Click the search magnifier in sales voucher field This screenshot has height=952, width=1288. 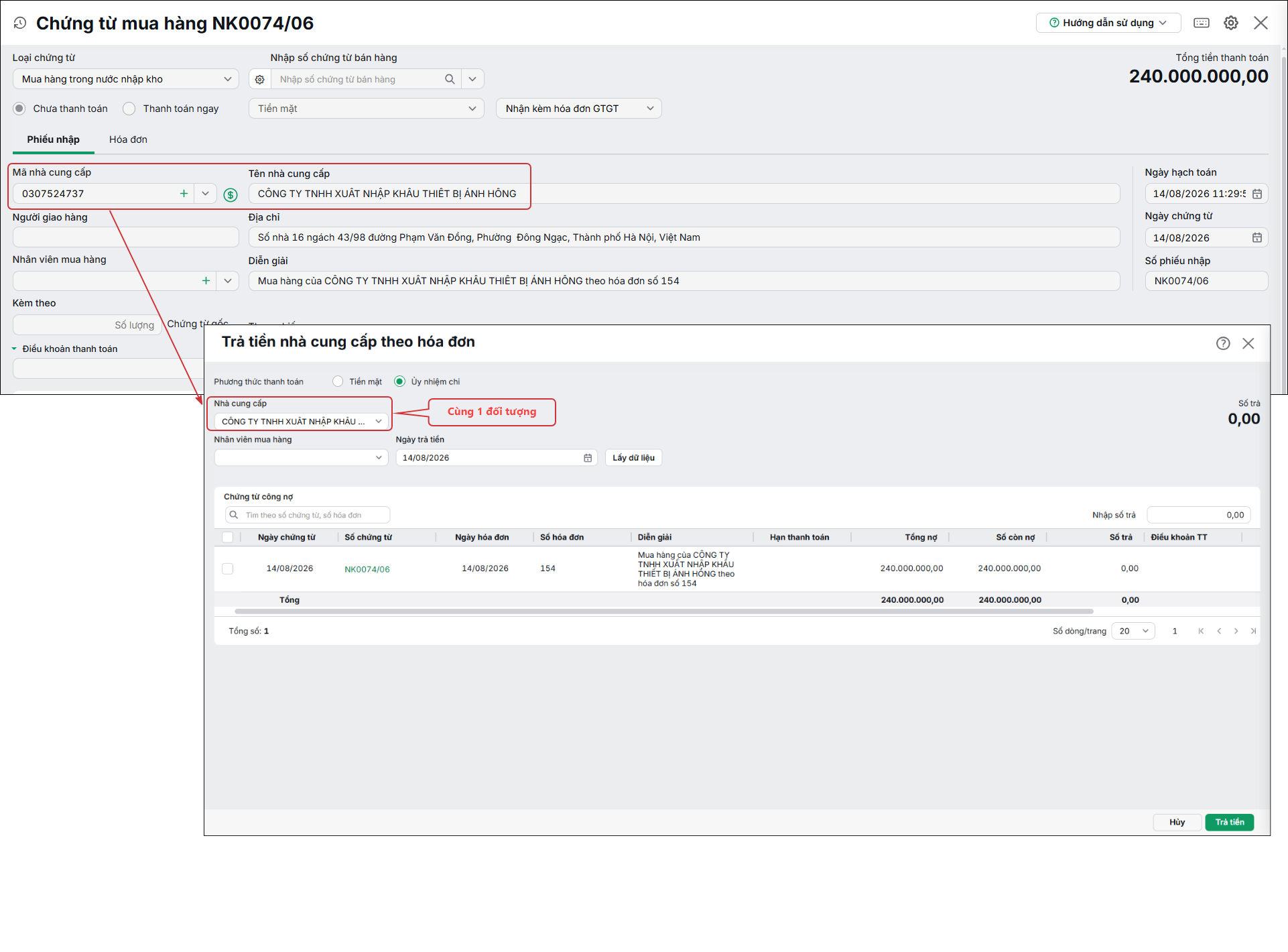pyautogui.click(x=450, y=79)
